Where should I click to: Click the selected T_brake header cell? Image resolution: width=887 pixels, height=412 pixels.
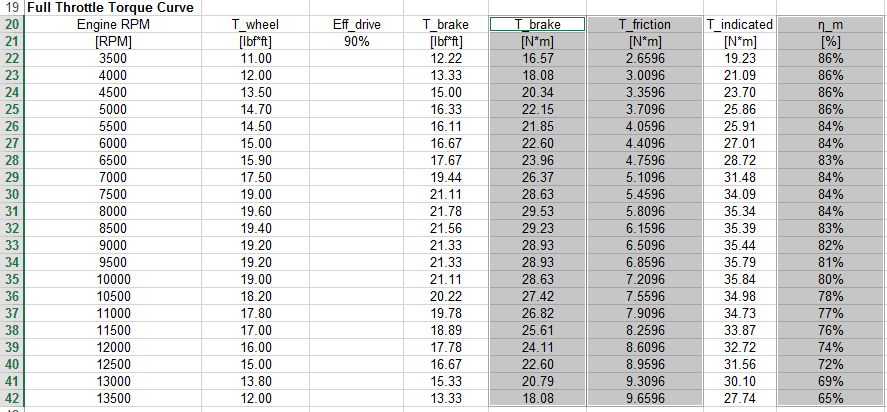(537, 24)
